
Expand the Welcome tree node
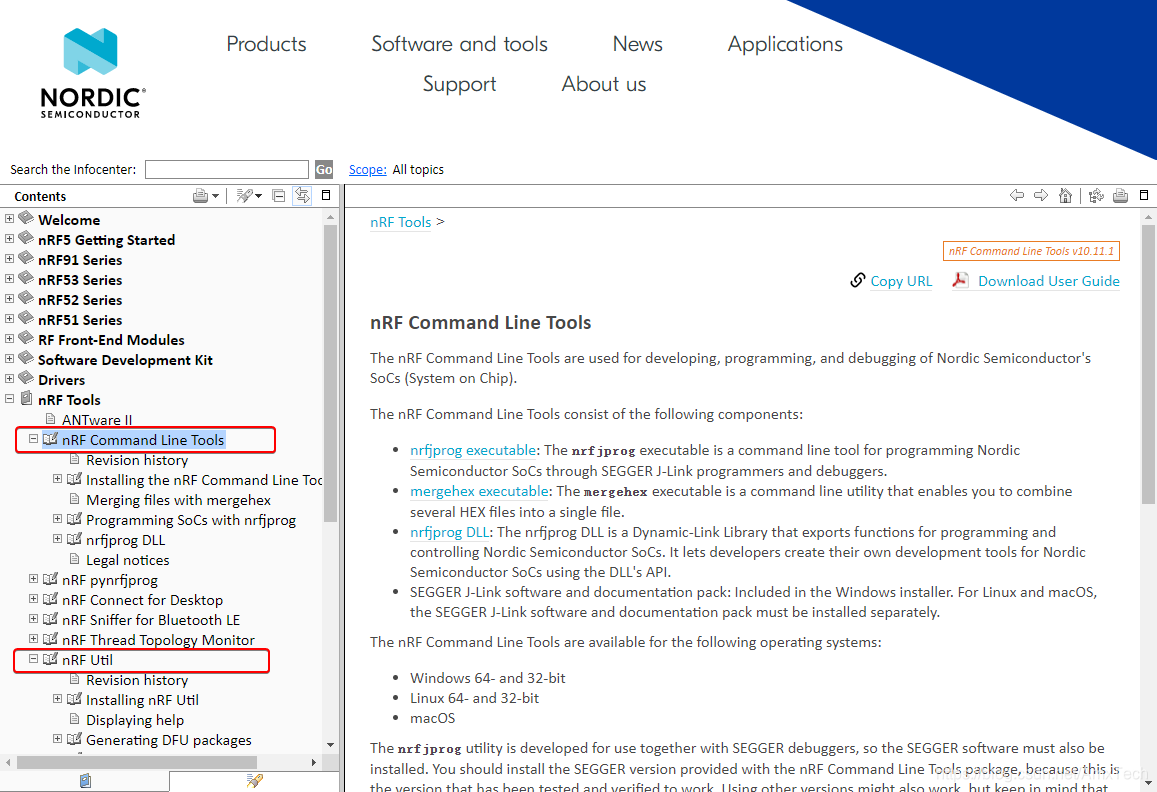pos(9,218)
